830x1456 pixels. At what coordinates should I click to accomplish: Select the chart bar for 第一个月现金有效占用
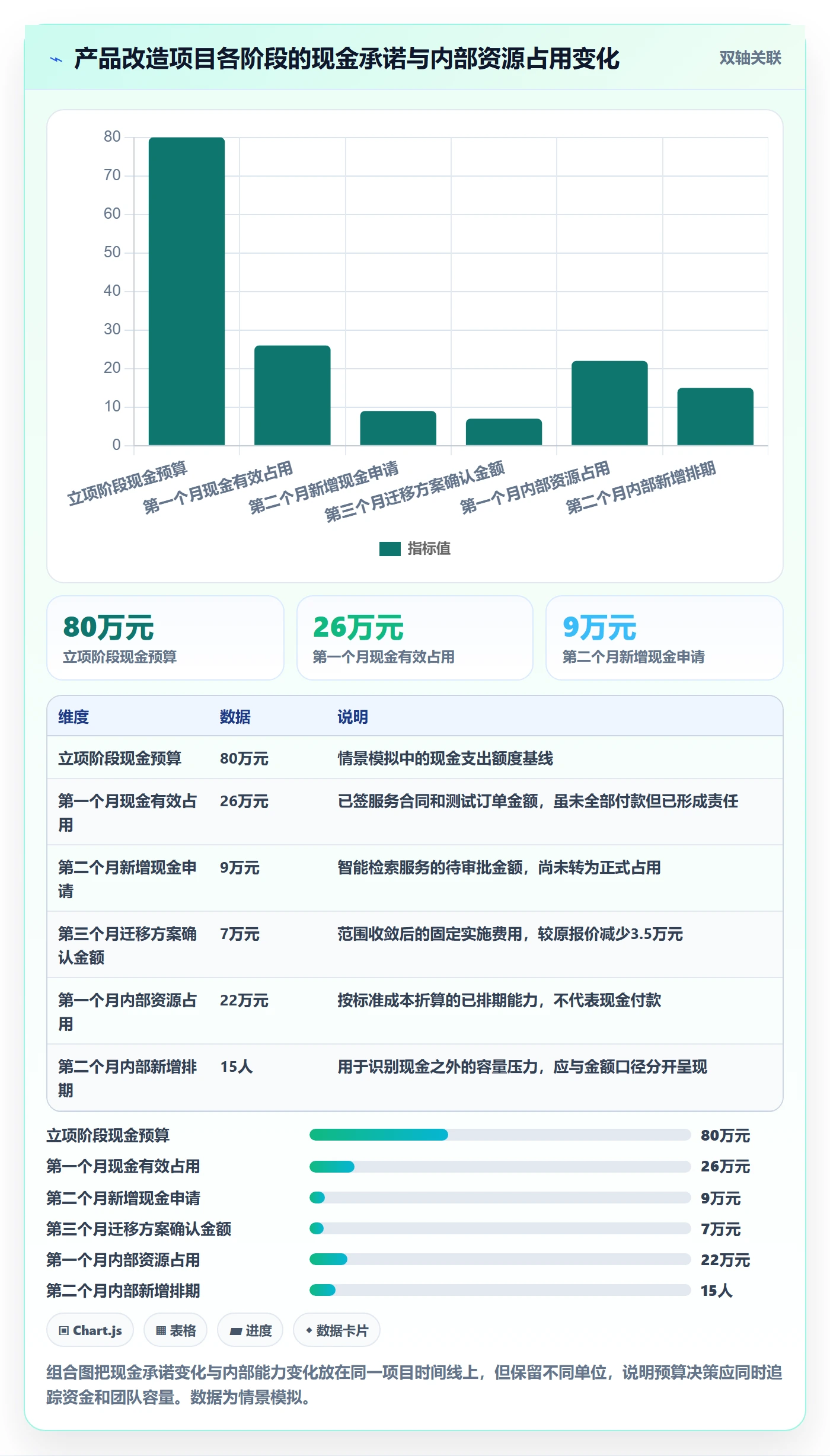tap(292, 395)
